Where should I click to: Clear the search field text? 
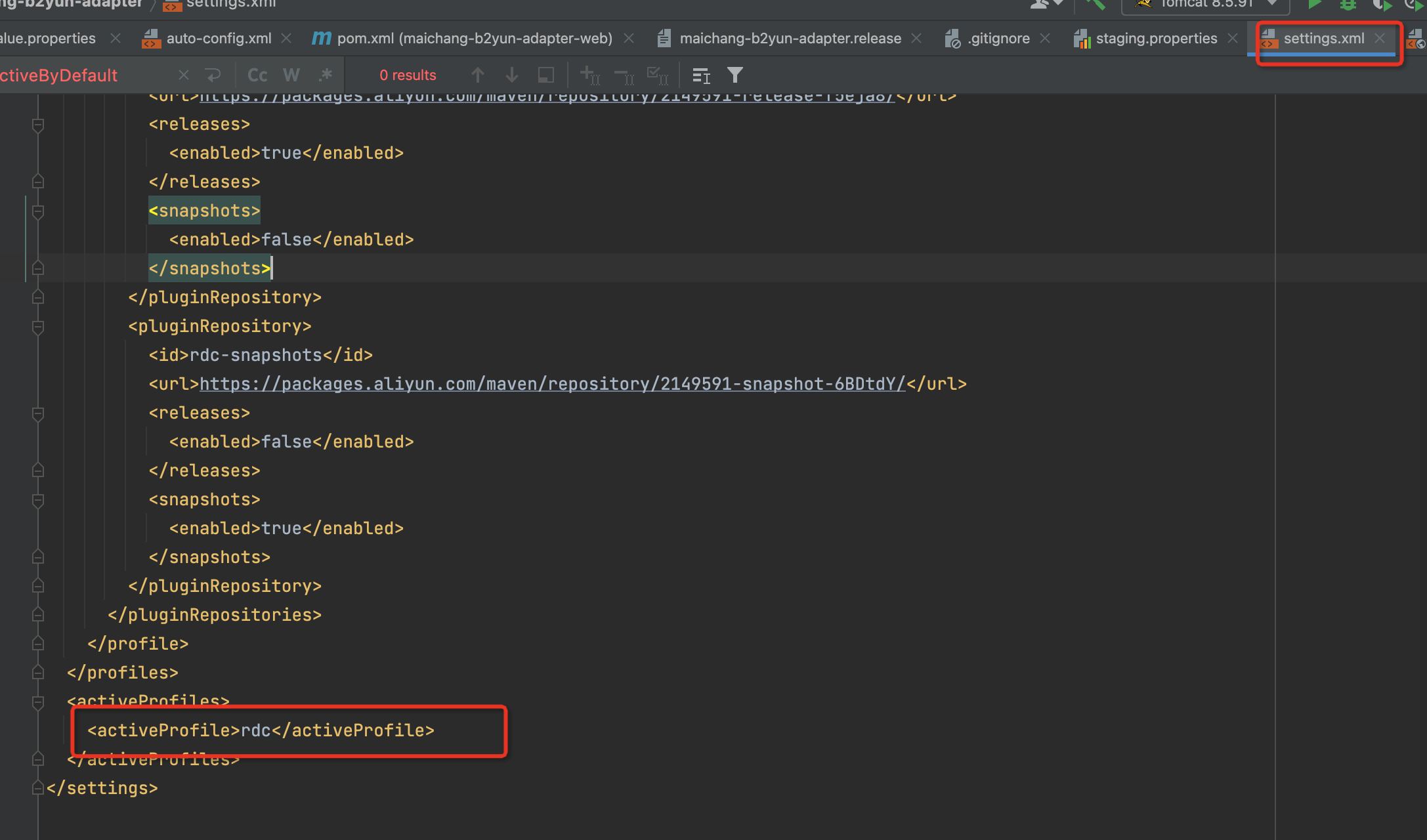point(184,75)
